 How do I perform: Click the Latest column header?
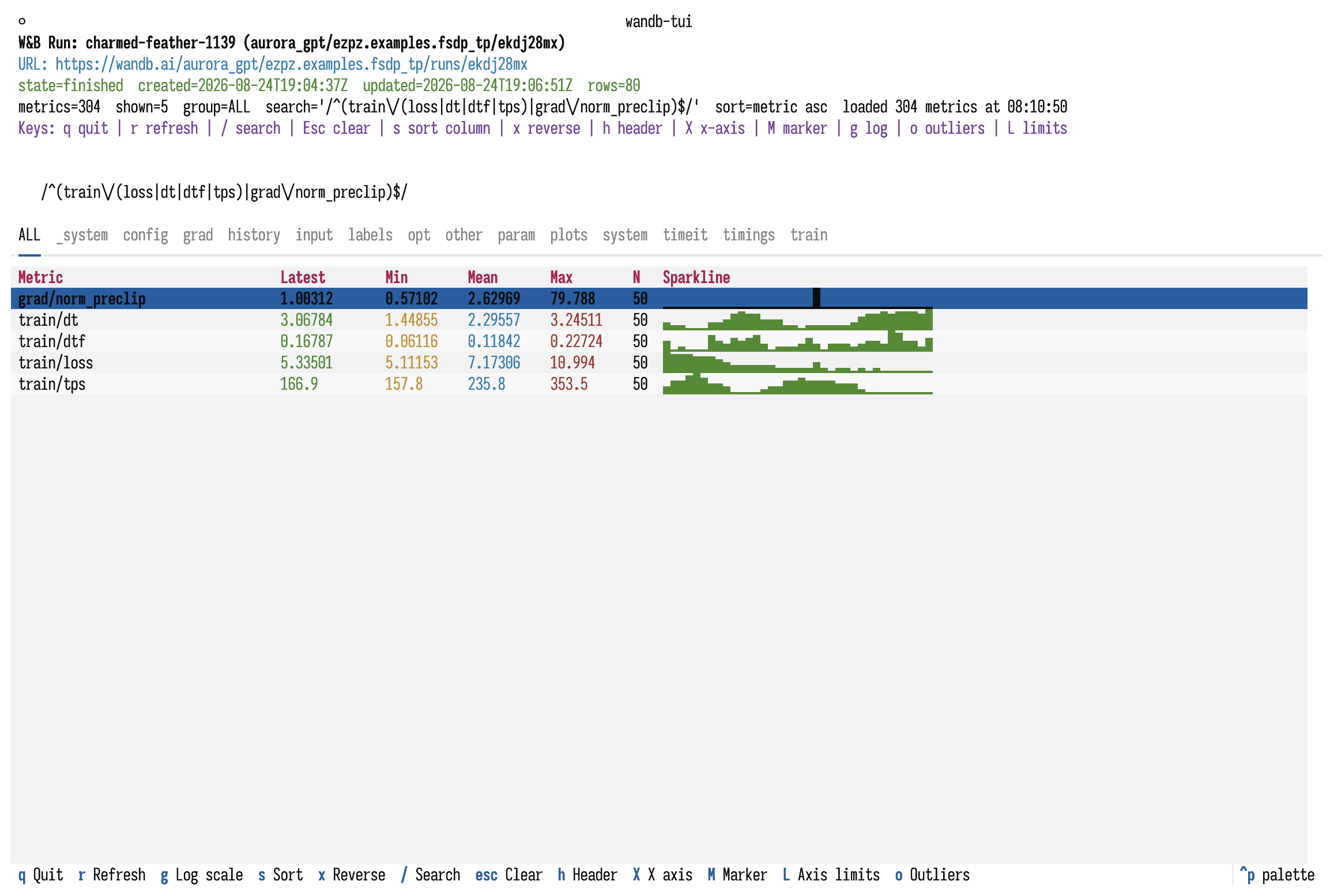pos(303,277)
